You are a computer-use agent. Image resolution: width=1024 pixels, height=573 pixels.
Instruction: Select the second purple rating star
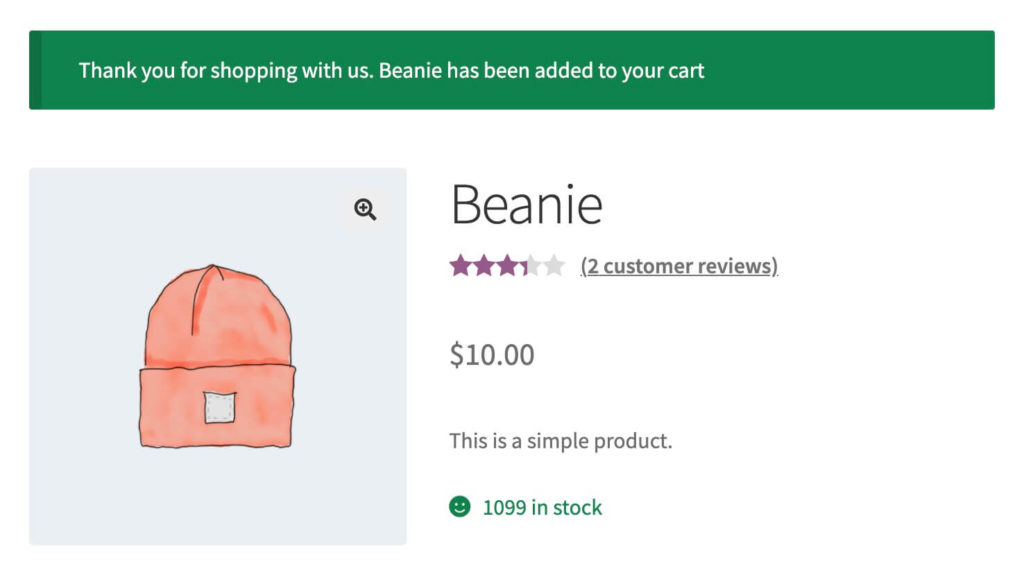pos(484,266)
